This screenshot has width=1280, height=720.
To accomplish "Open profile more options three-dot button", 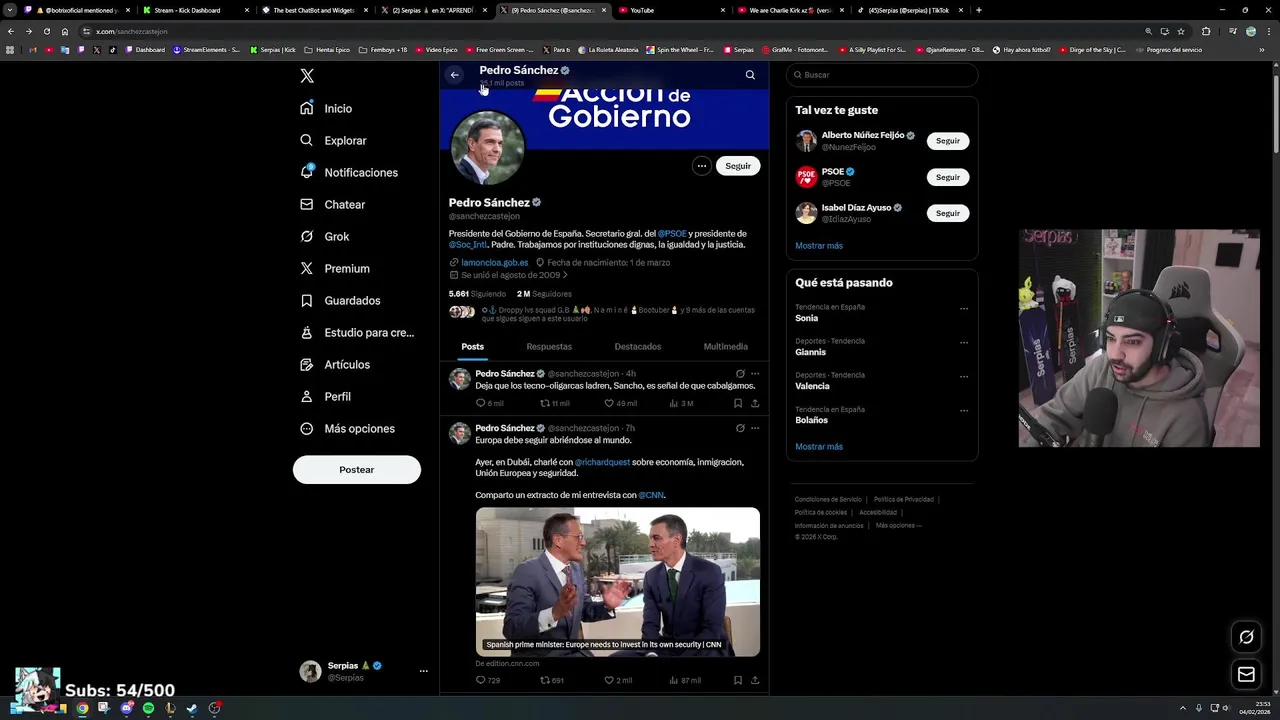I will point(702,166).
